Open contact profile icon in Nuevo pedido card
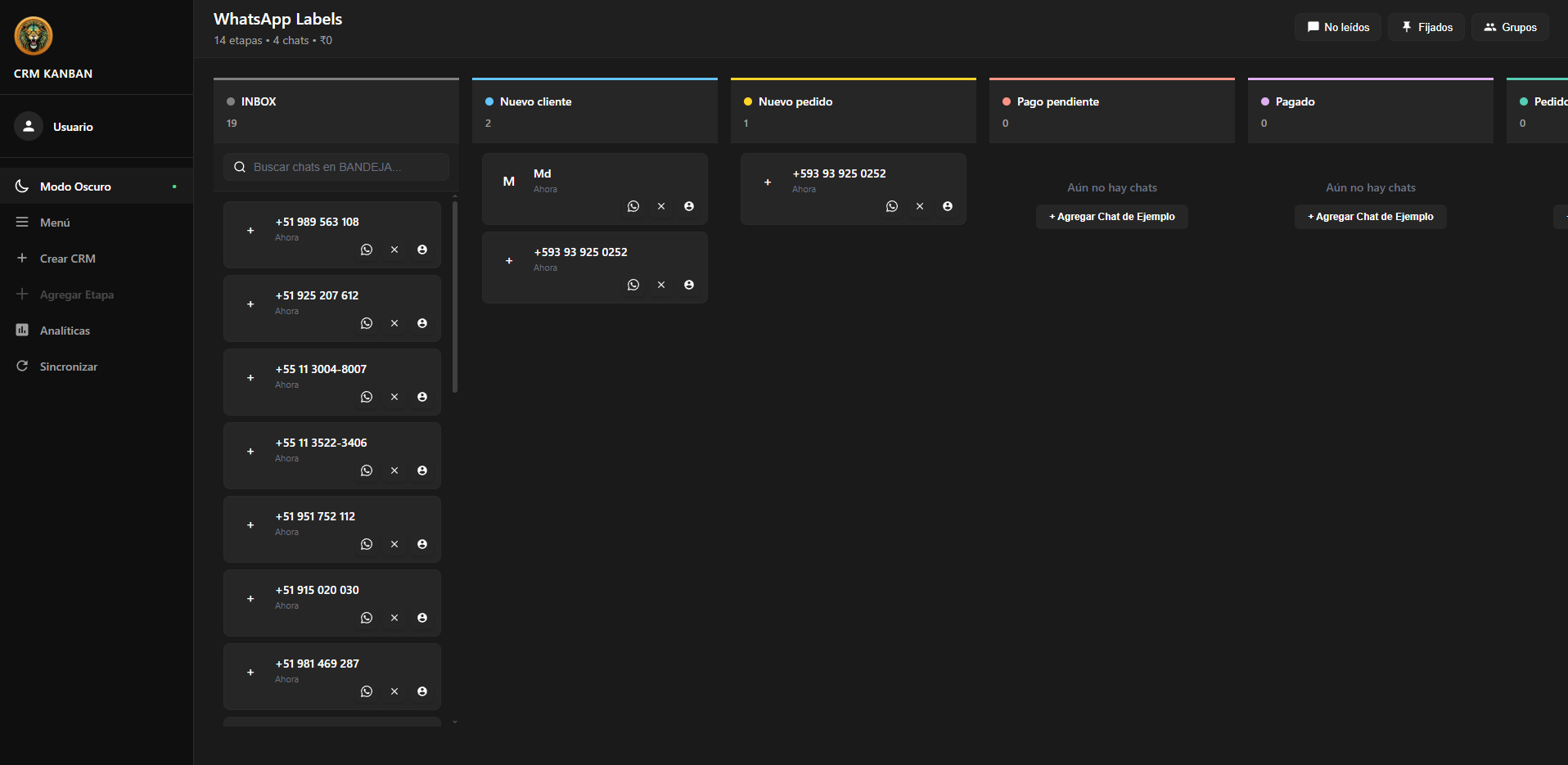1568x765 pixels. [x=948, y=206]
